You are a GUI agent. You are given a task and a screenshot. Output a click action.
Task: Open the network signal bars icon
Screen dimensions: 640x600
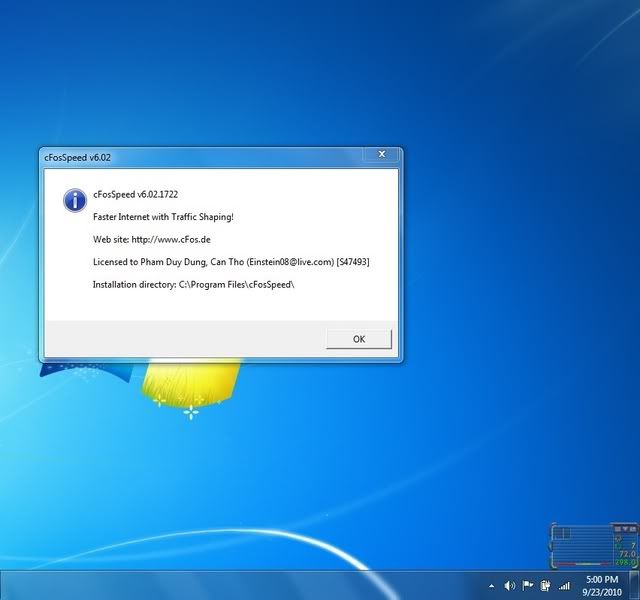coord(564,587)
